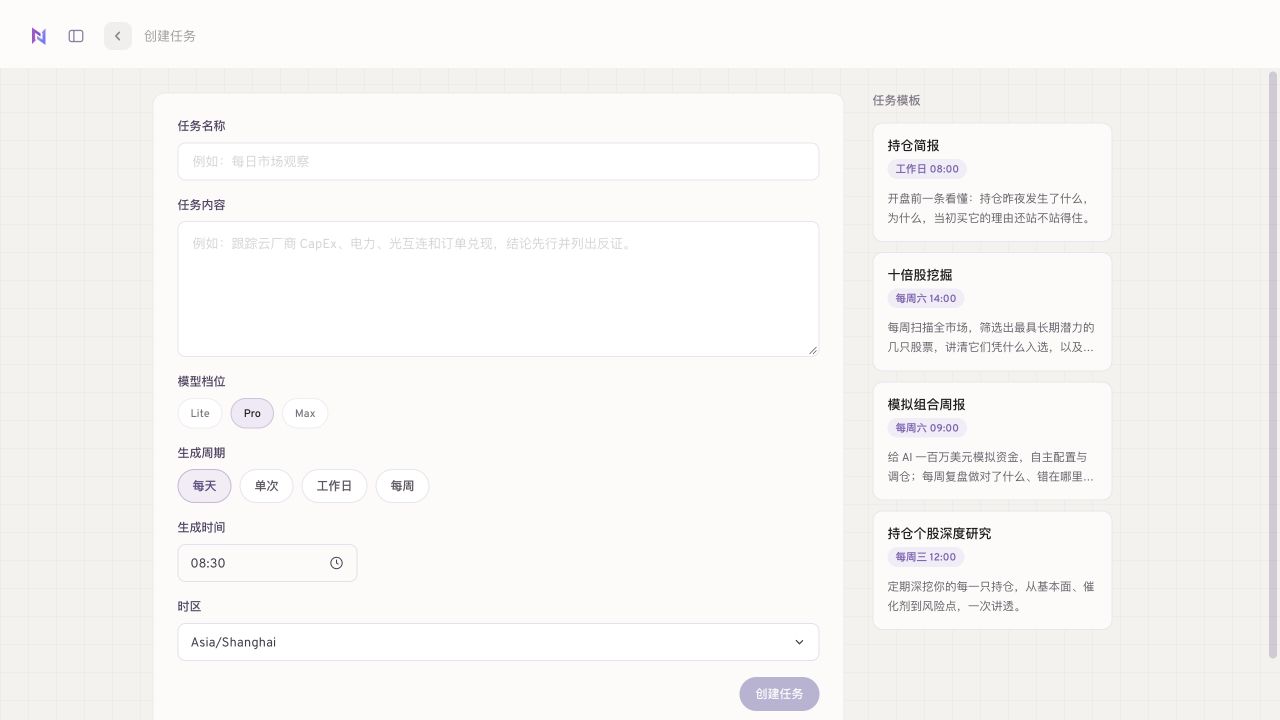Select the 模拟组合周报 template card
Viewport: 1280px width, 720px height.
(x=992, y=441)
